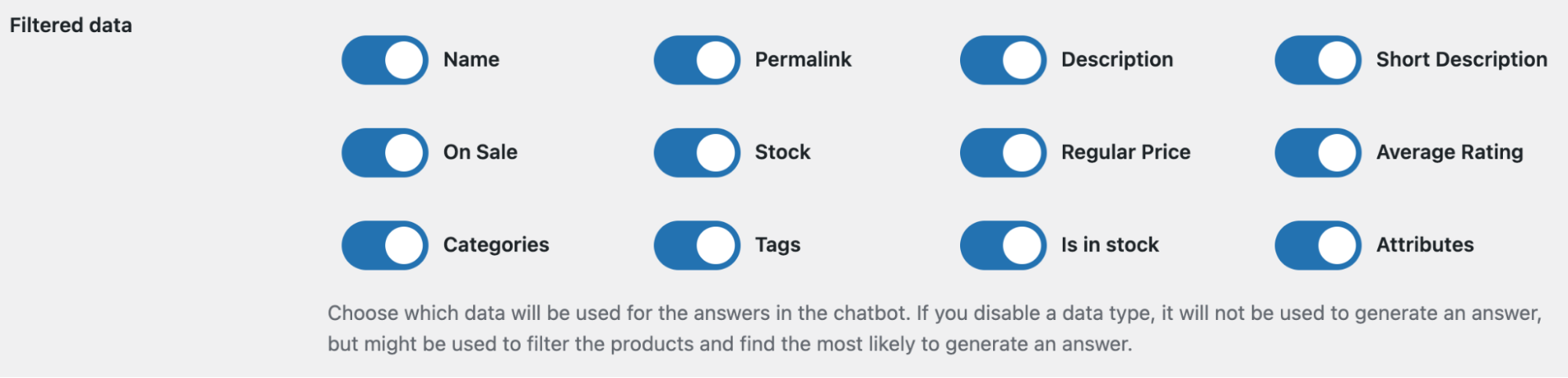Click the Attributes label
Screen dimensions: 1568x378
(x=1425, y=245)
